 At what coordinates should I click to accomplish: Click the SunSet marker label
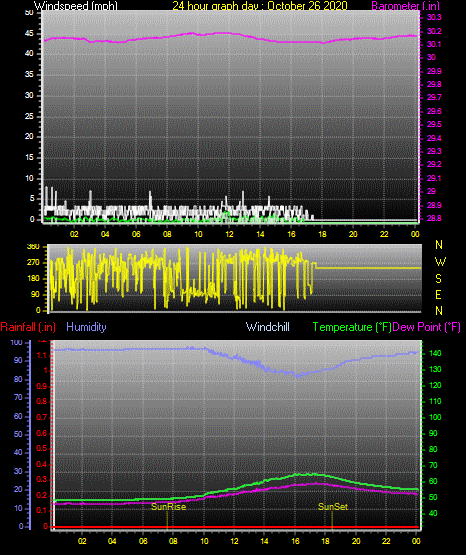click(333, 507)
